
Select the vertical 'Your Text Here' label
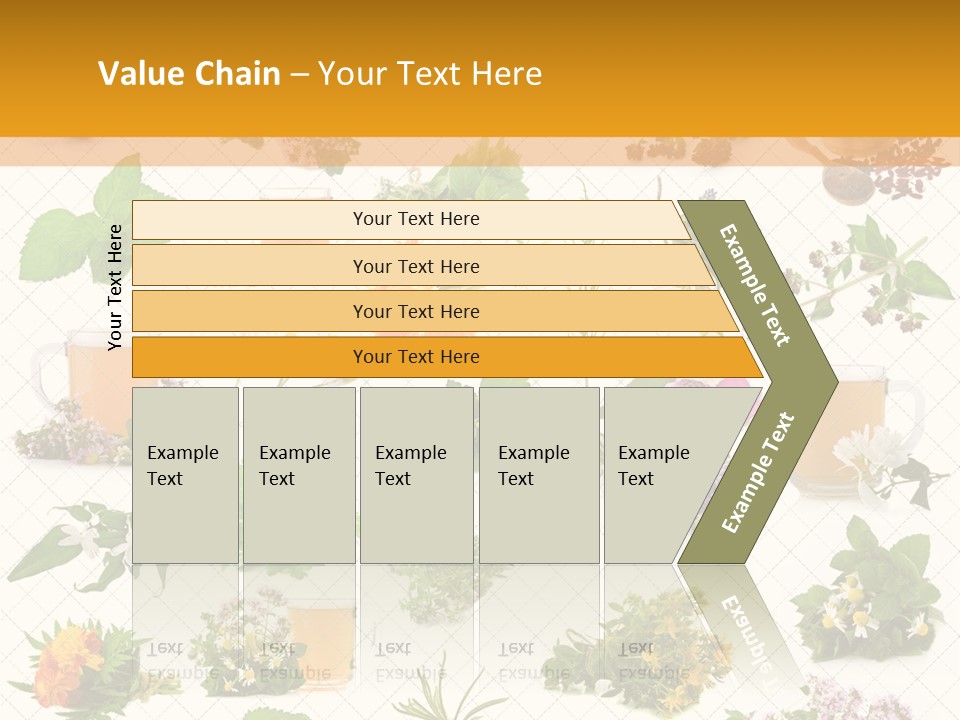point(114,287)
